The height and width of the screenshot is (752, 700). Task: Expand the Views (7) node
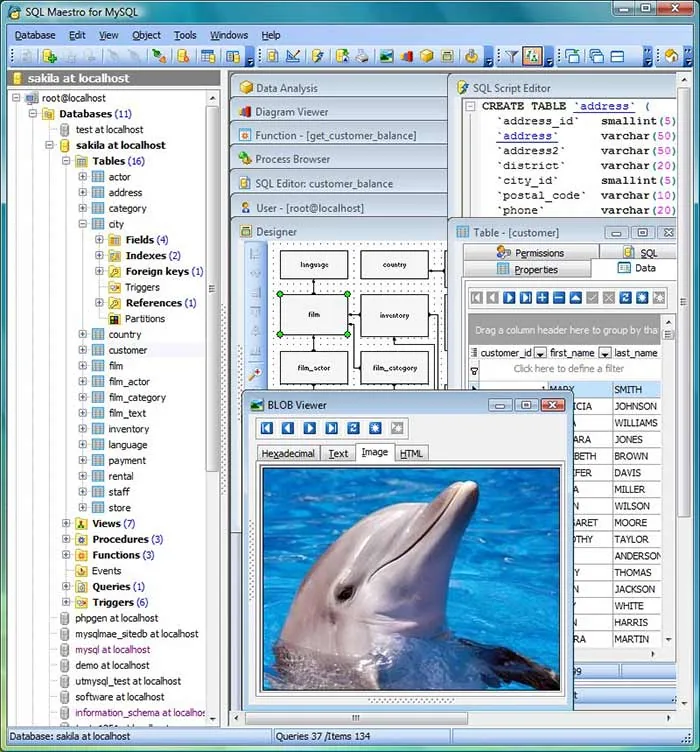(66, 523)
